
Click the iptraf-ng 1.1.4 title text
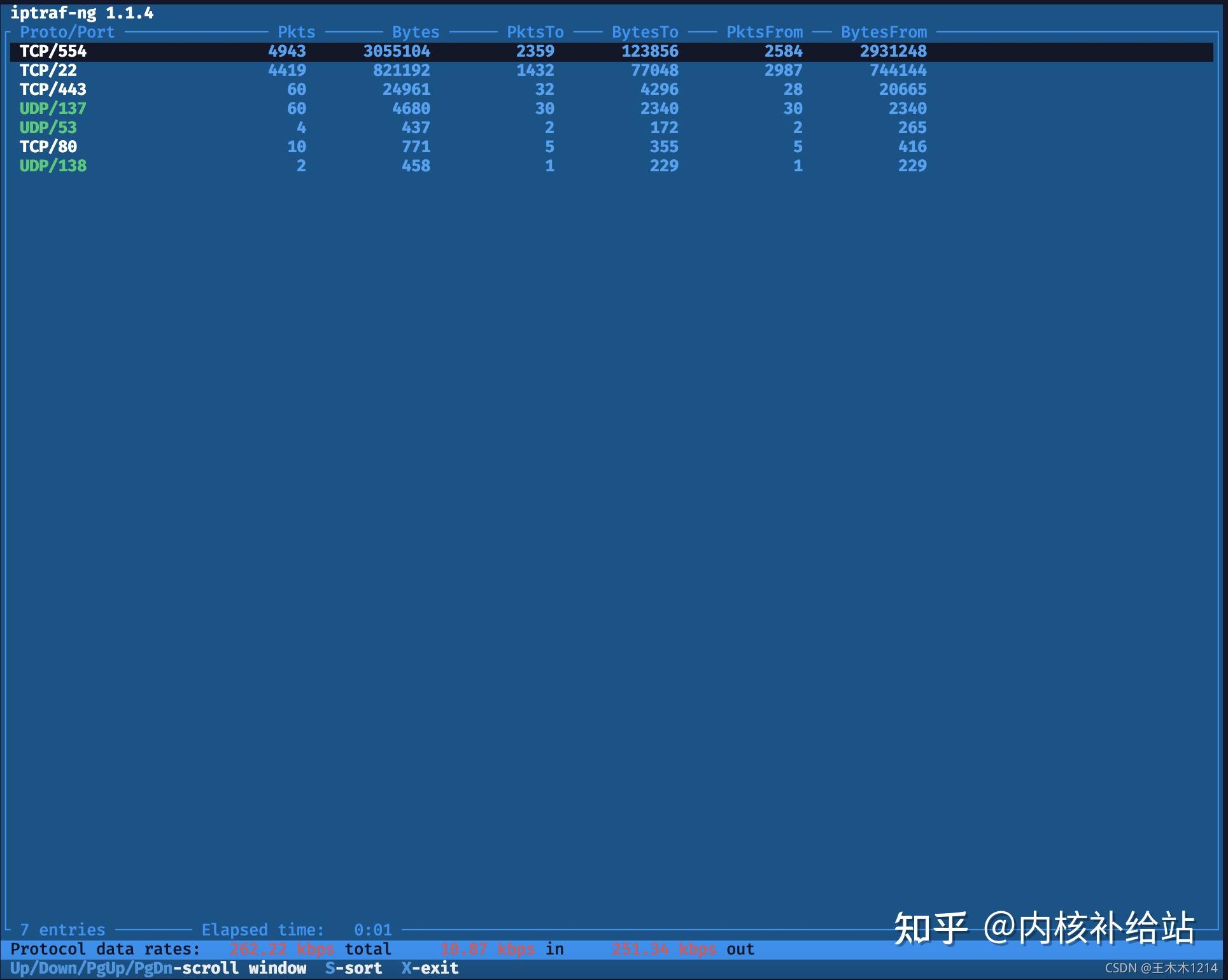pos(82,13)
